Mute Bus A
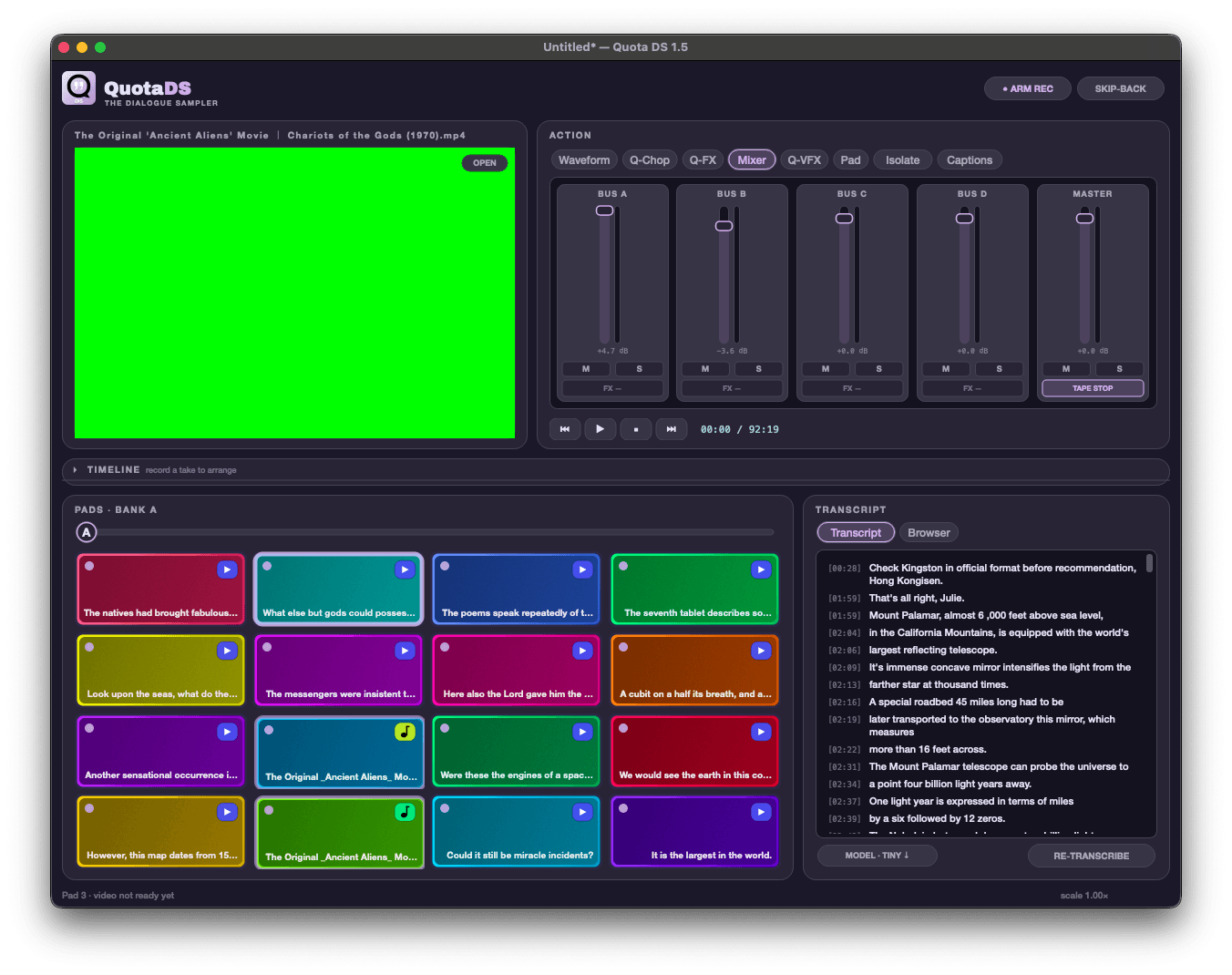1232x975 pixels. pos(586,369)
